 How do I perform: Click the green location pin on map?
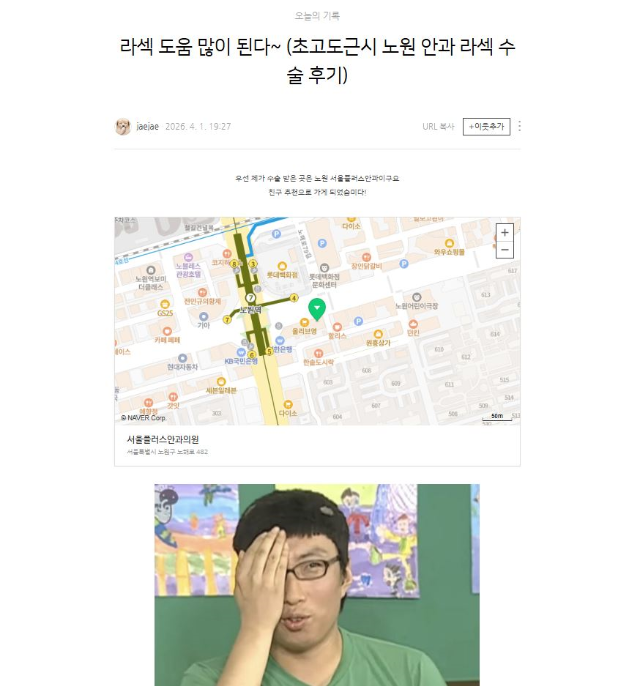317,309
